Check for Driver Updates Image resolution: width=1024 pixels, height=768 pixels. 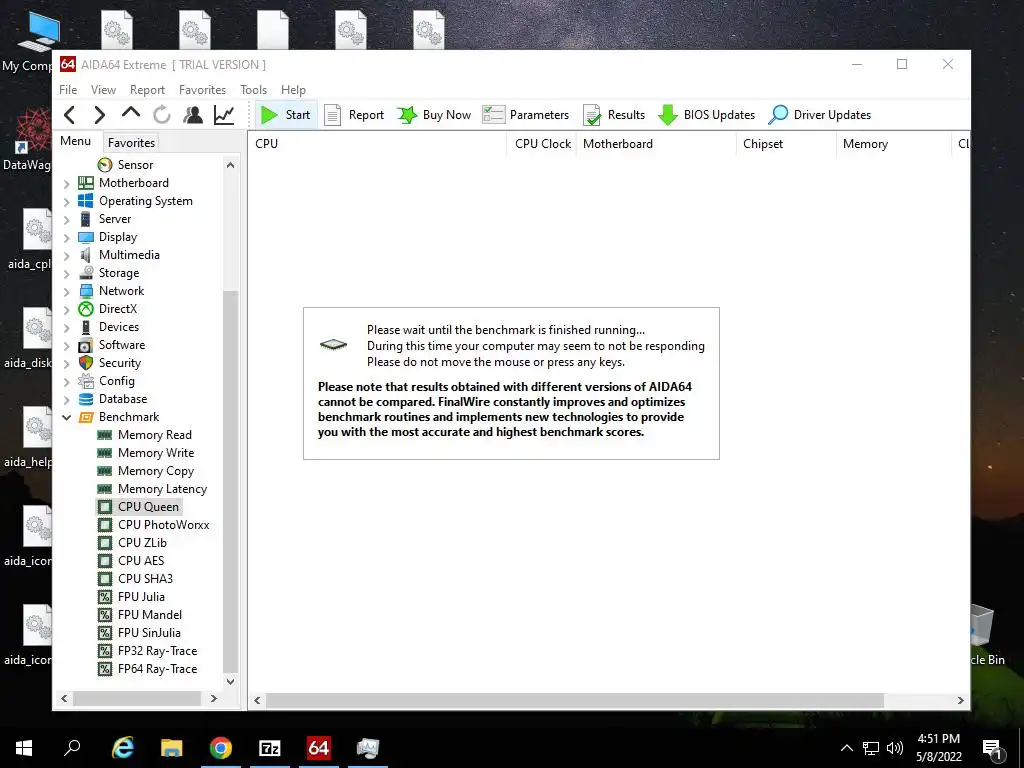[x=820, y=115]
